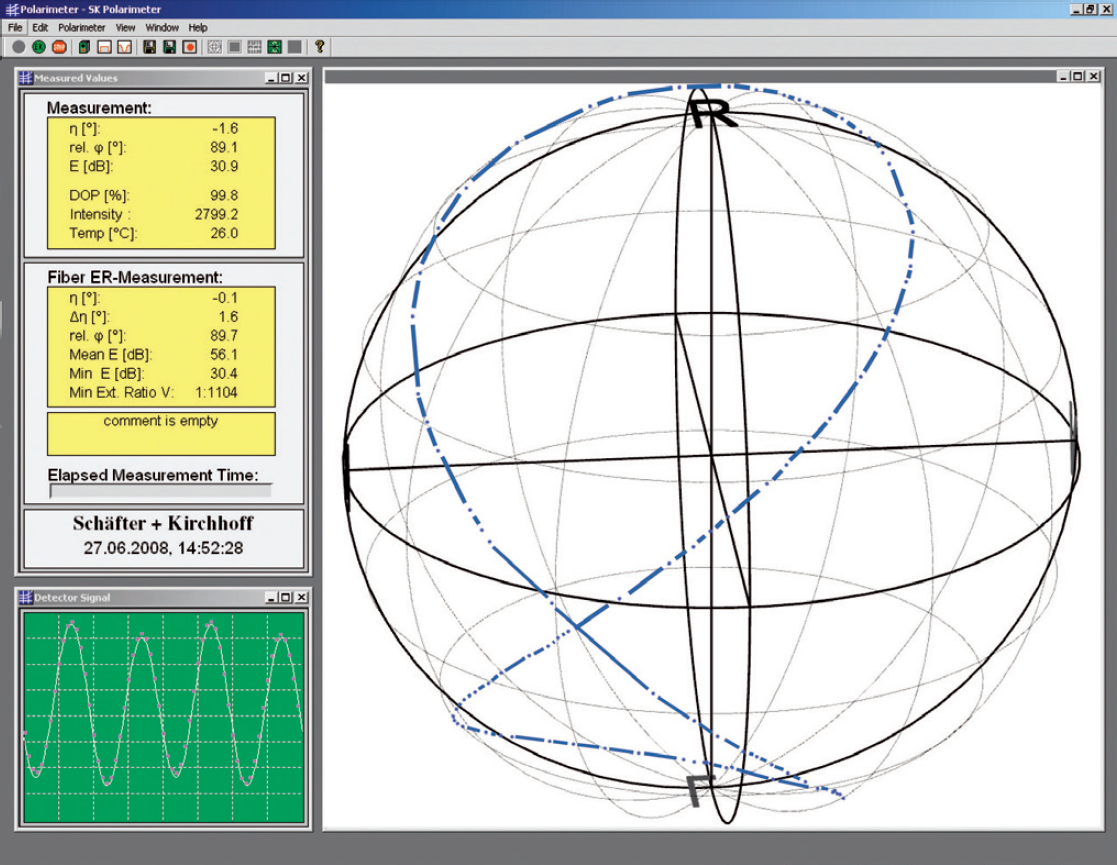Open the Polarimeter menu

(x=81, y=27)
